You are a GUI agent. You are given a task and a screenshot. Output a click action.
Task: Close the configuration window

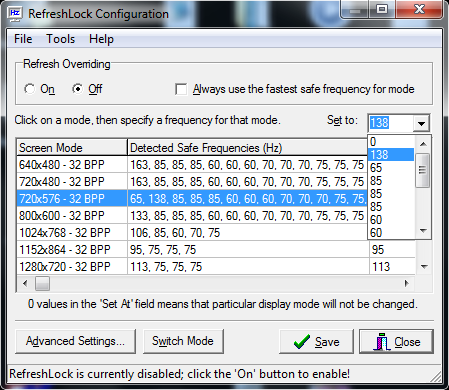[x=396, y=341]
